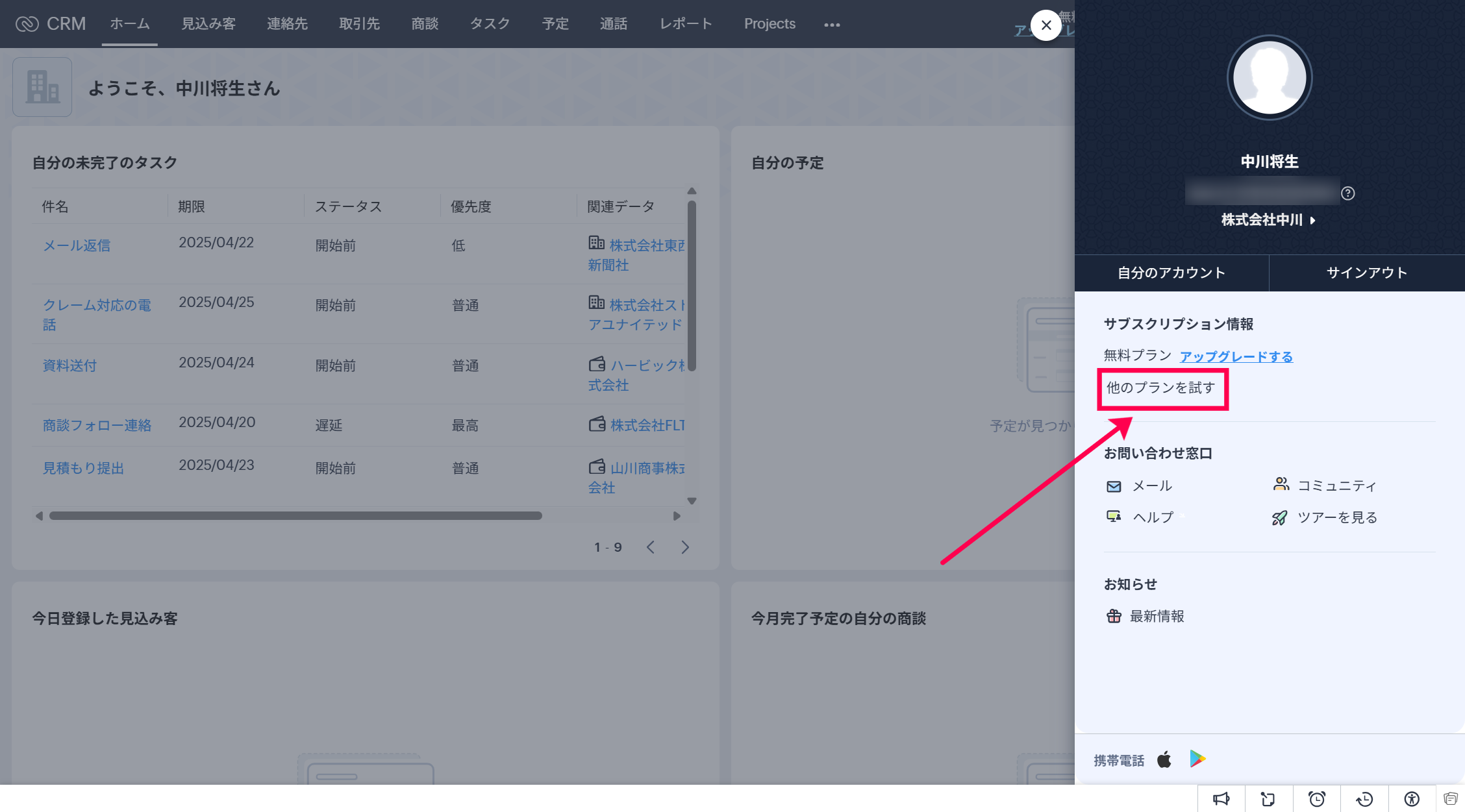The height and width of the screenshot is (812, 1465).
Task: Switch to the 商談 module tab
Action: [x=425, y=24]
